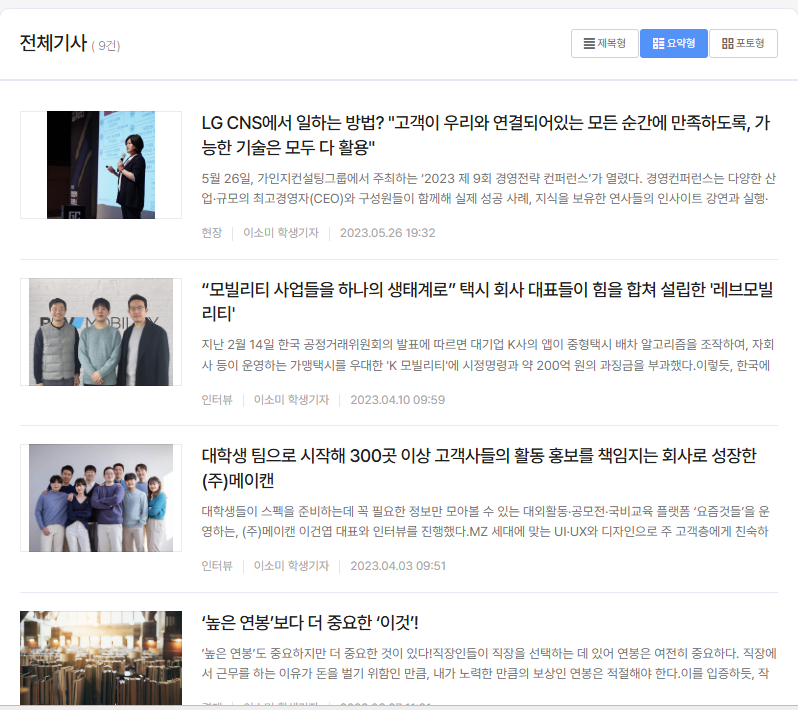Click the three men REV Mobility thumbnail
Screen dimensions: 798x710
pos(101,332)
